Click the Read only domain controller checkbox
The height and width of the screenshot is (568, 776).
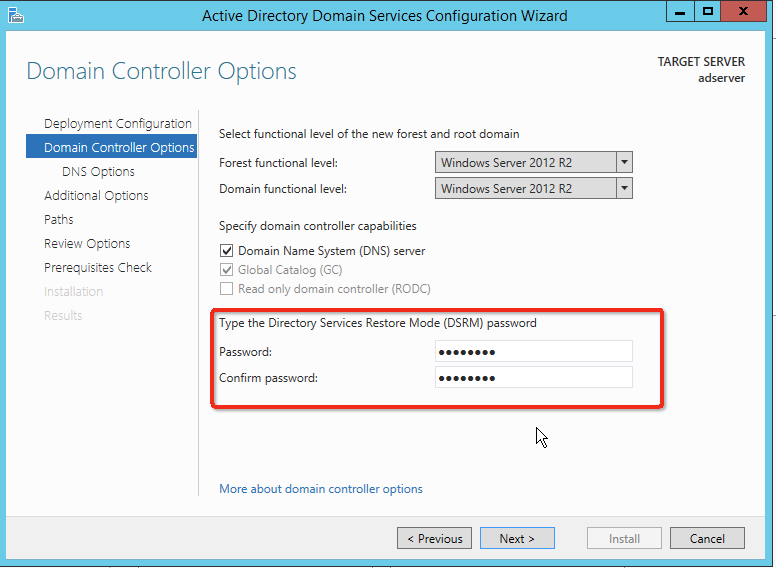point(227,289)
